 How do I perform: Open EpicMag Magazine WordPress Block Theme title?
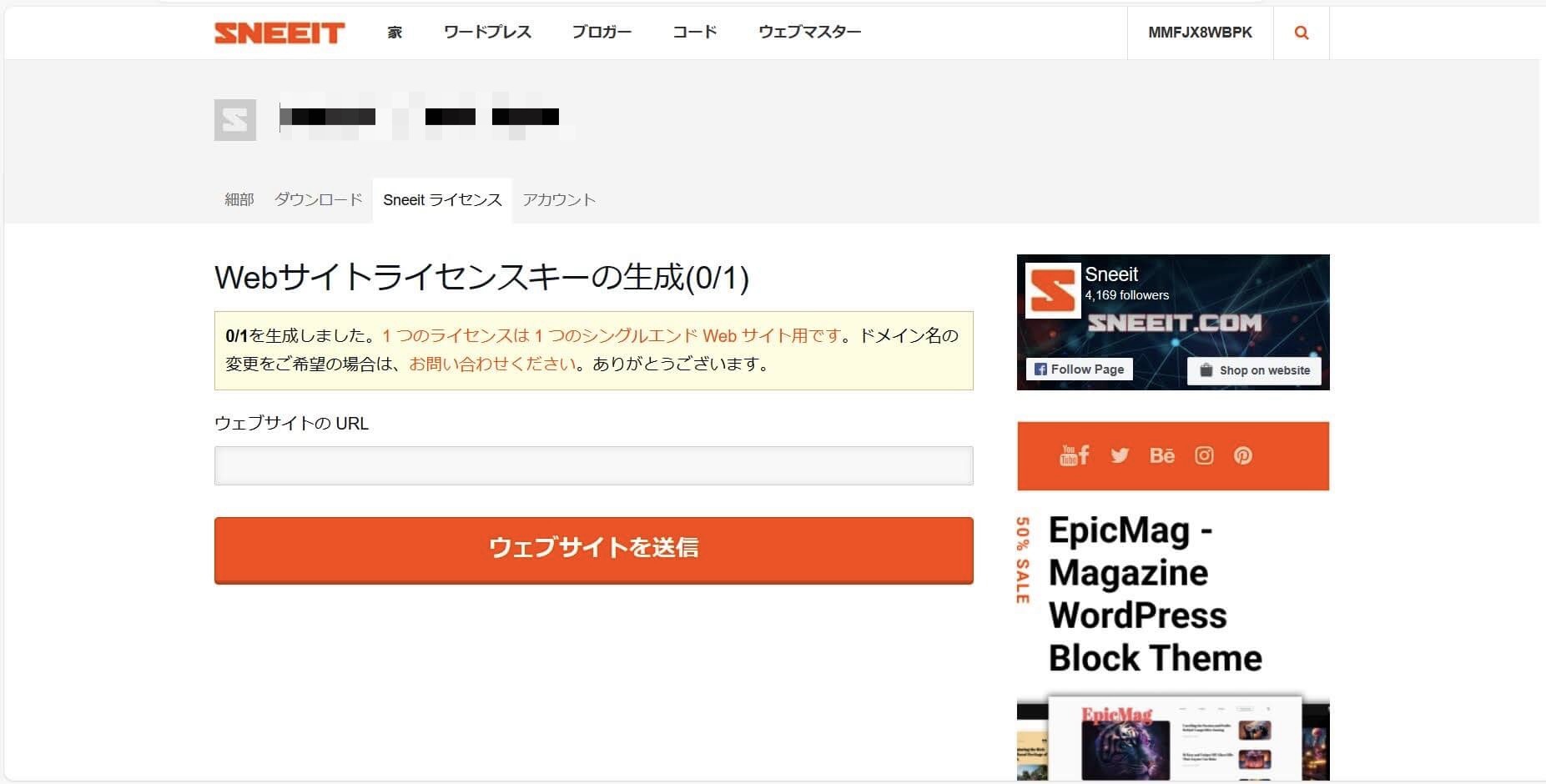pos(1156,594)
